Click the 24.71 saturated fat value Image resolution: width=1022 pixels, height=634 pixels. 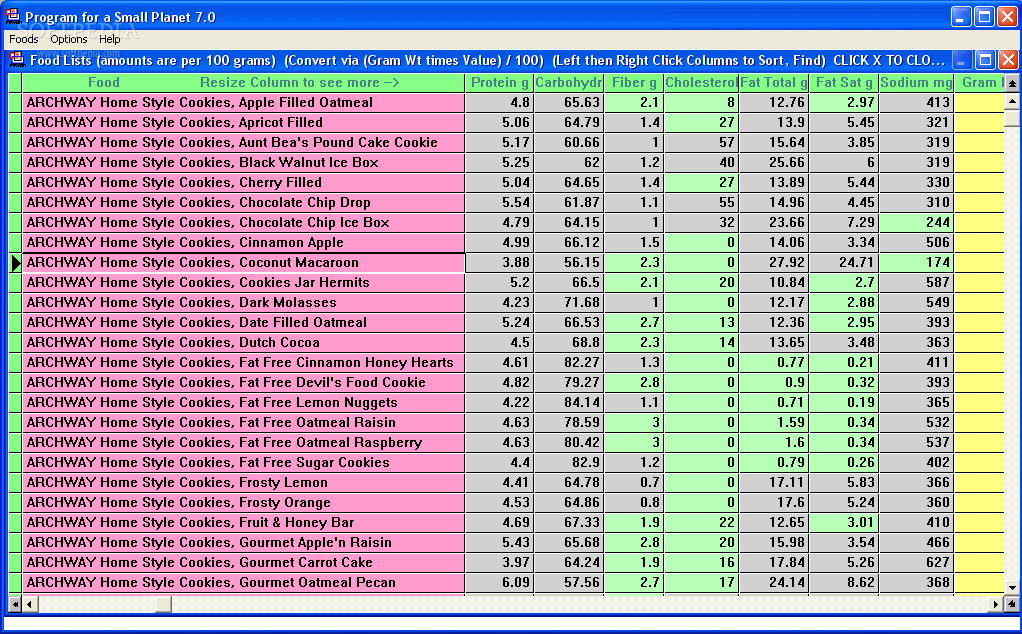[844, 263]
